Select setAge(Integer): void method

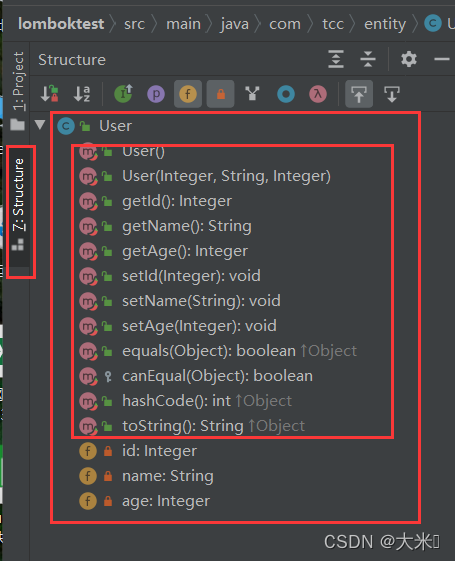click(x=199, y=326)
